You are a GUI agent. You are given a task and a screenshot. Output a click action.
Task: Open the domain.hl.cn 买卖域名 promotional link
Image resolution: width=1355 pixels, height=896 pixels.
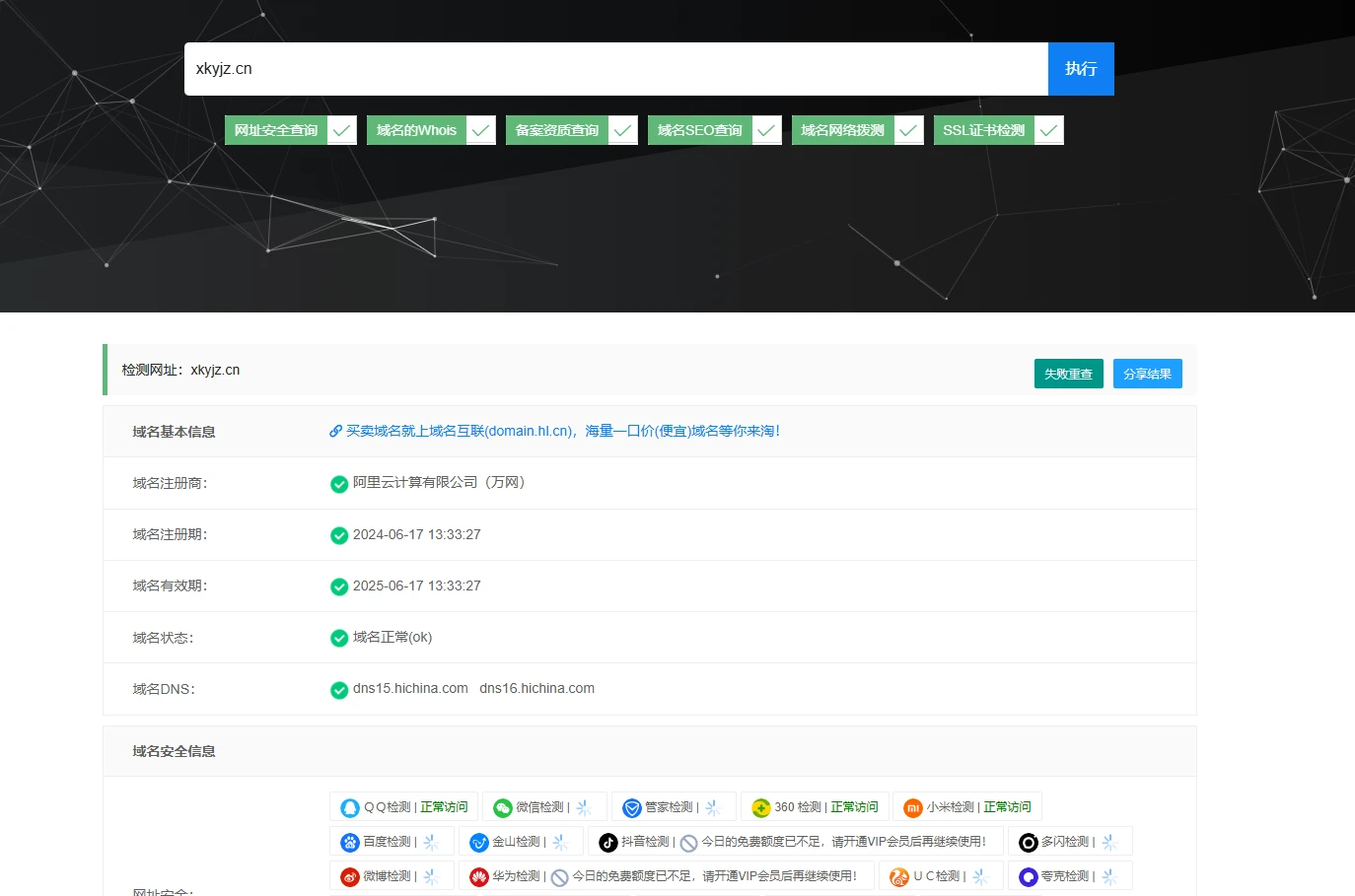[562, 431]
